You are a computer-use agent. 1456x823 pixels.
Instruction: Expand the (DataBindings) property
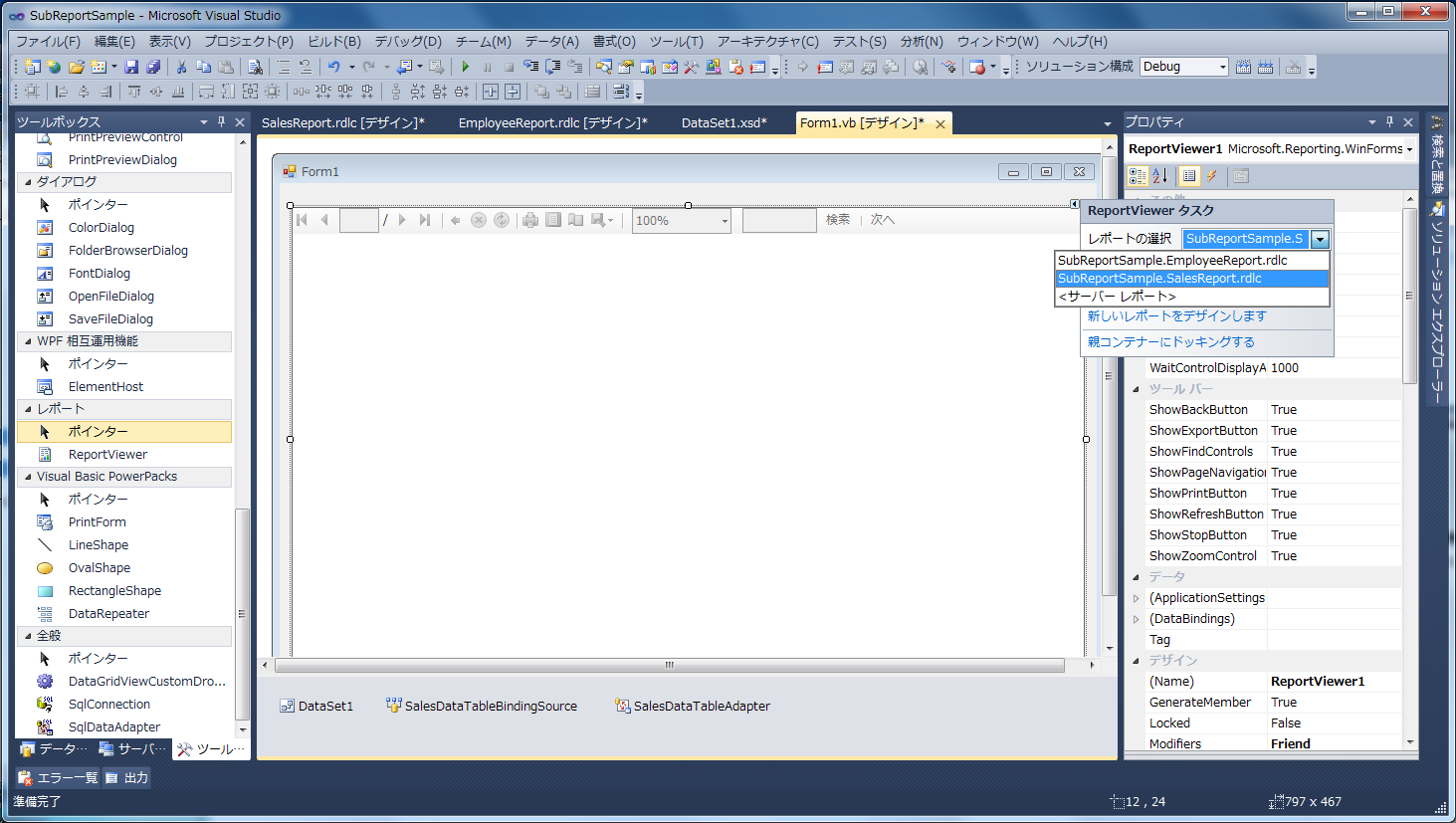coord(1136,619)
